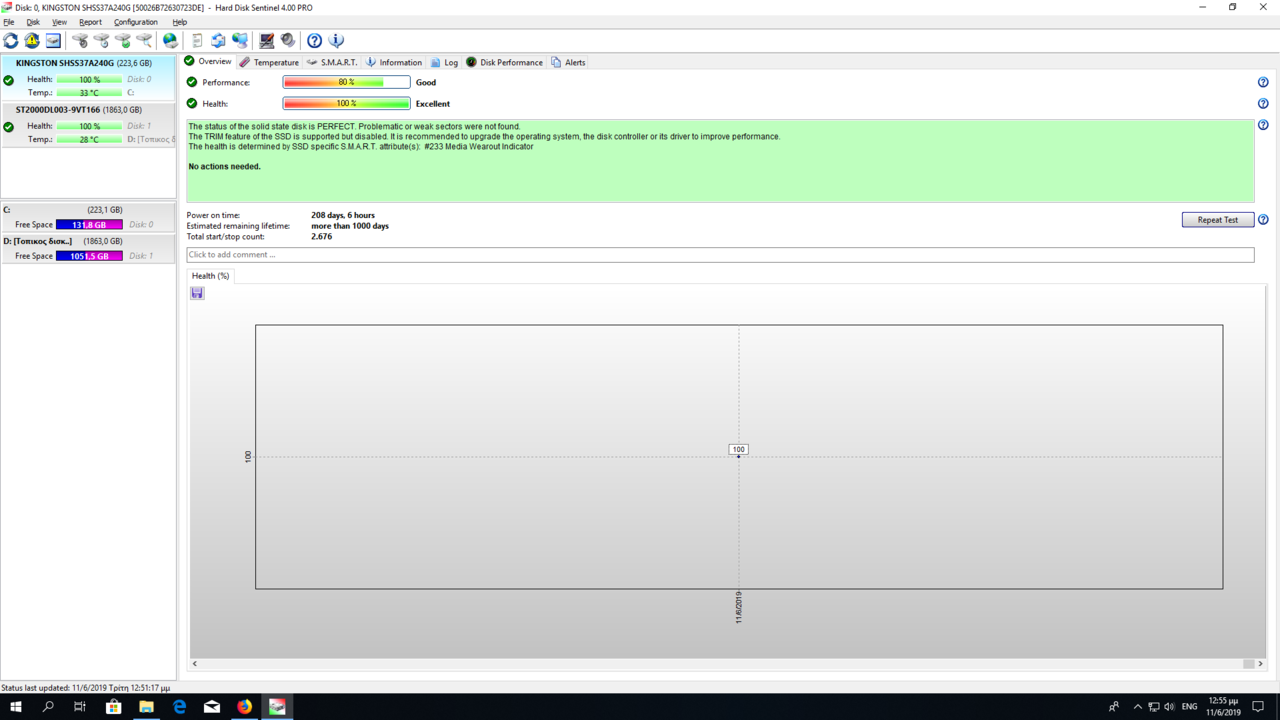The image size is (1280, 720).
Task: Click help icon next to Repeat Test
Action: pyautogui.click(x=1263, y=219)
